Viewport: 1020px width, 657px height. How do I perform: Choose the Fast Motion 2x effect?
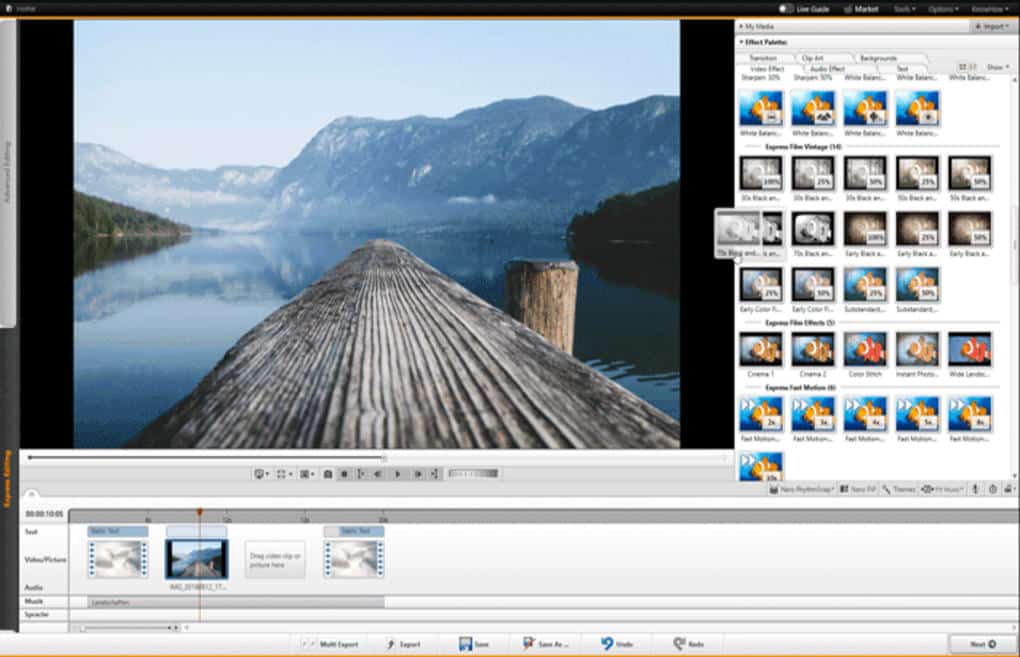point(760,415)
